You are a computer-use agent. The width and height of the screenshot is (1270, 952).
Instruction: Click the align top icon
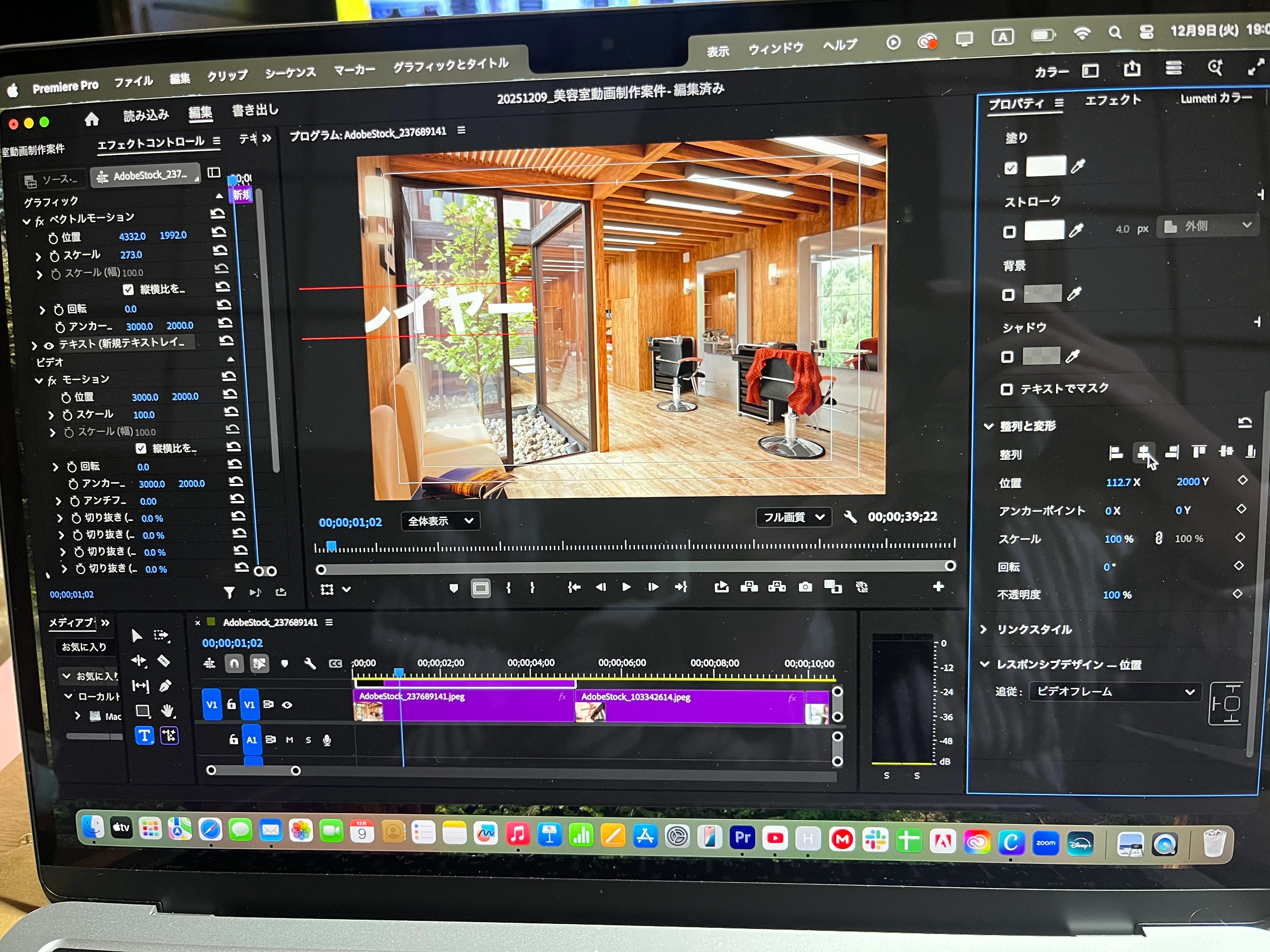point(1199,452)
